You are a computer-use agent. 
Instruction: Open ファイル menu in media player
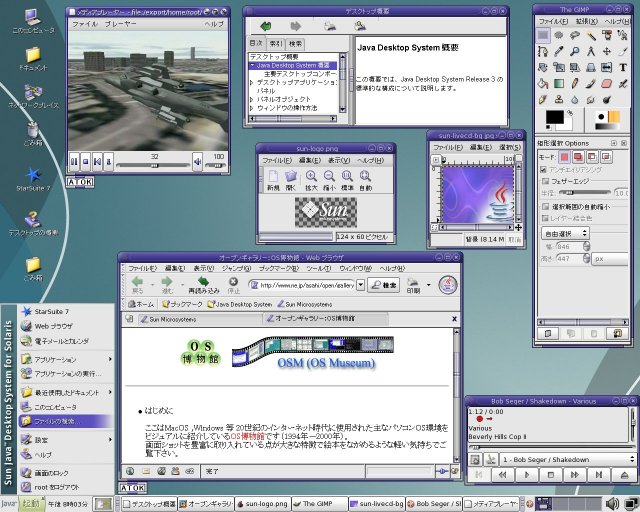click(85, 24)
